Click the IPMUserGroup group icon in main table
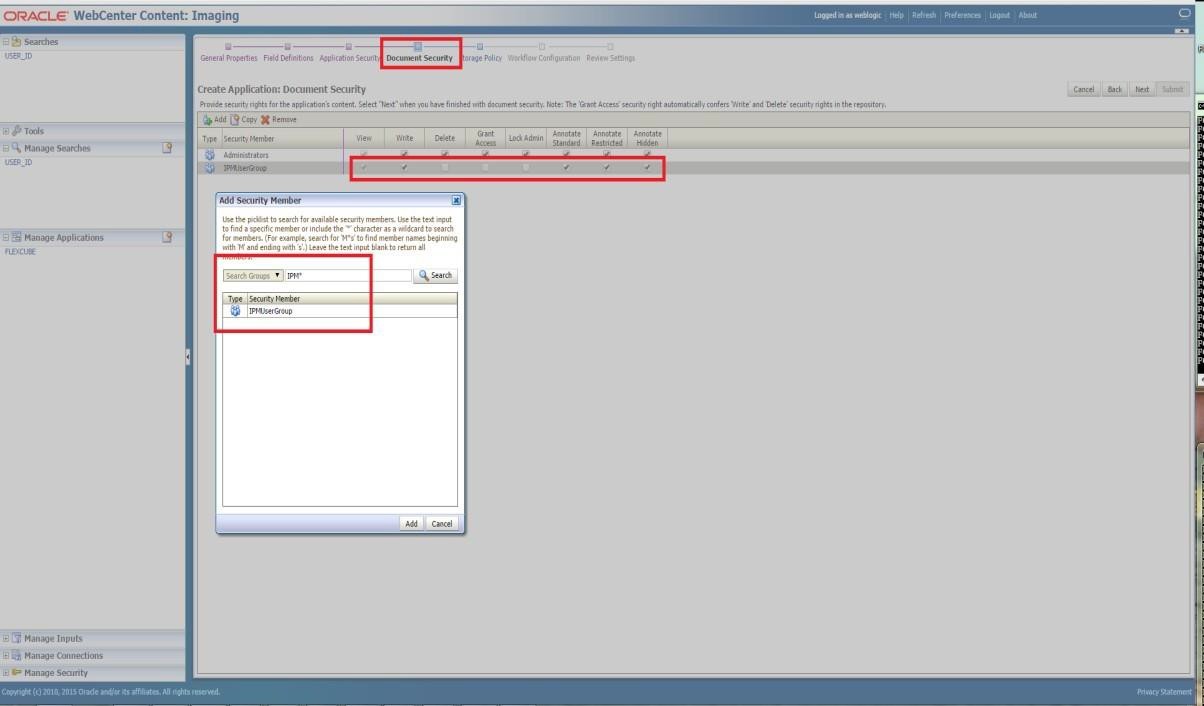This screenshot has height=706, width=1204. pos(210,168)
